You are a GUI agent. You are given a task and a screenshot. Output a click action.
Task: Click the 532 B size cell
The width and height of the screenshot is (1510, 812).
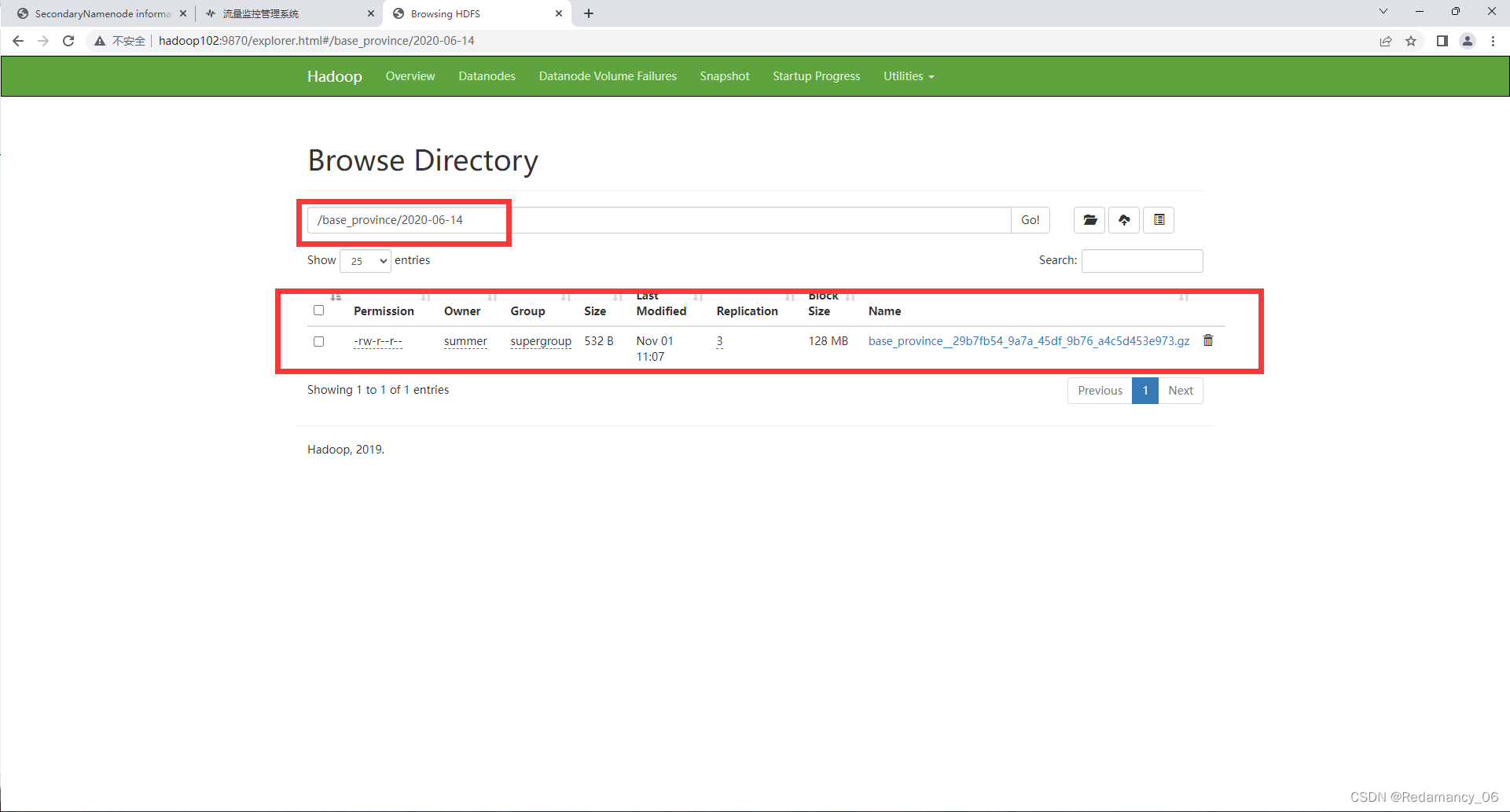[x=599, y=341]
